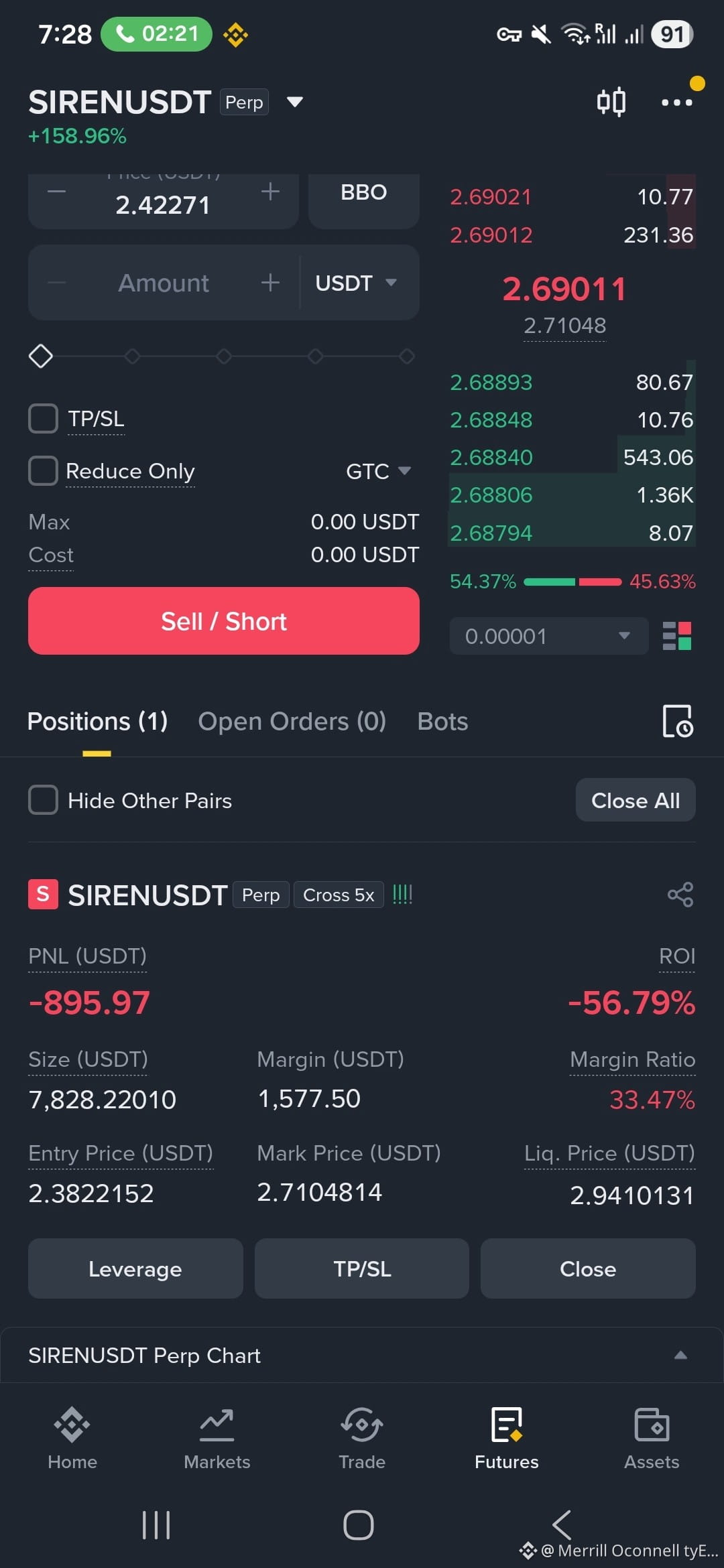Tap the Sell / Short button
The image size is (724, 1568).
pos(224,621)
